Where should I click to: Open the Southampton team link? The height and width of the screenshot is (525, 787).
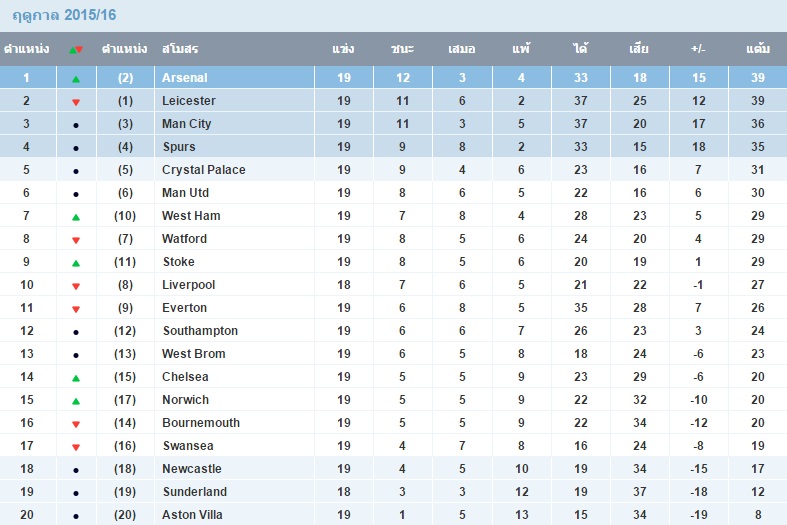pyautogui.click(x=200, y=331)
